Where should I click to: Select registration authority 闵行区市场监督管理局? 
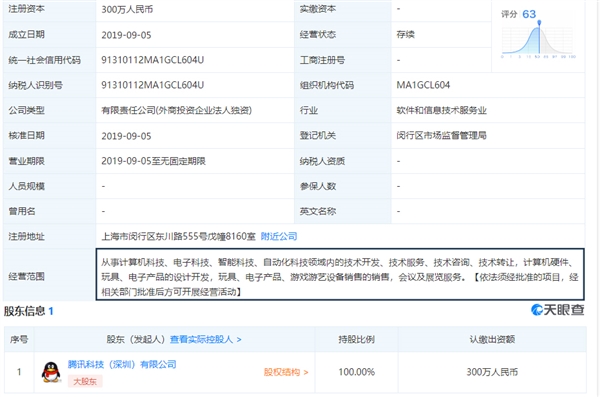[441, 135]
